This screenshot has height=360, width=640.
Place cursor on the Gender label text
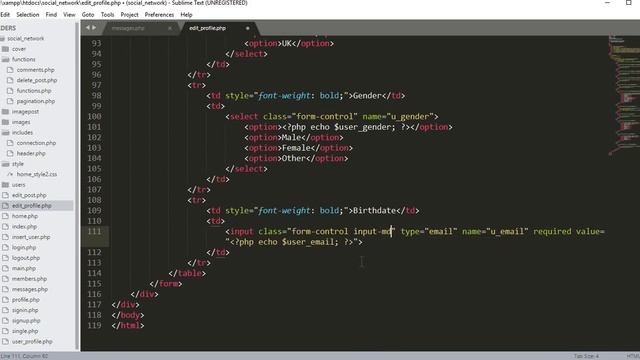click(367, 96)
